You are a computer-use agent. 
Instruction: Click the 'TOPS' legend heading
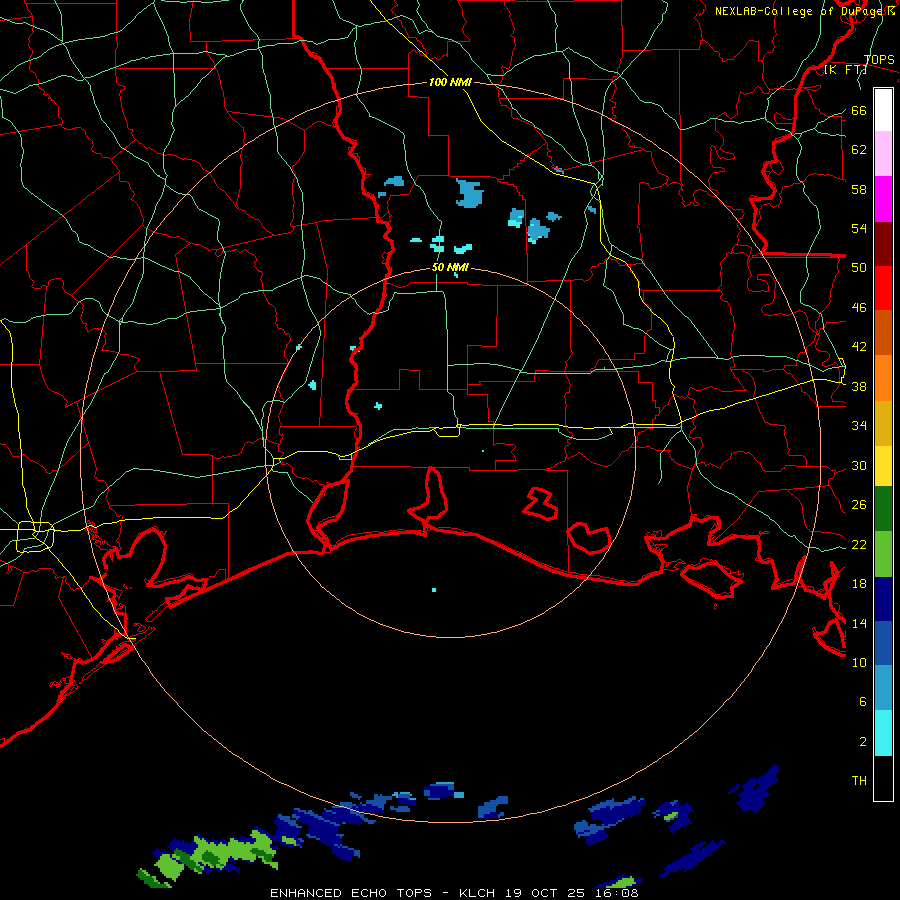879,60
